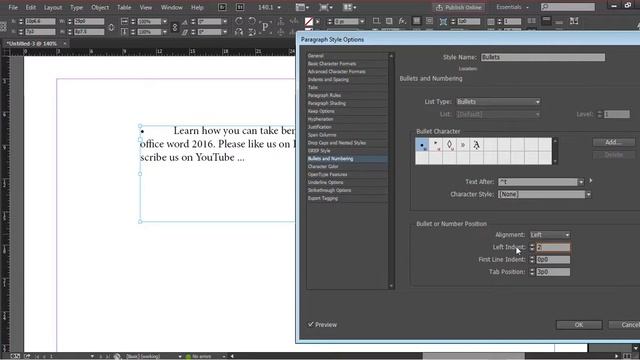Open the Help menu
640x360 pixels.
[197, 7]
